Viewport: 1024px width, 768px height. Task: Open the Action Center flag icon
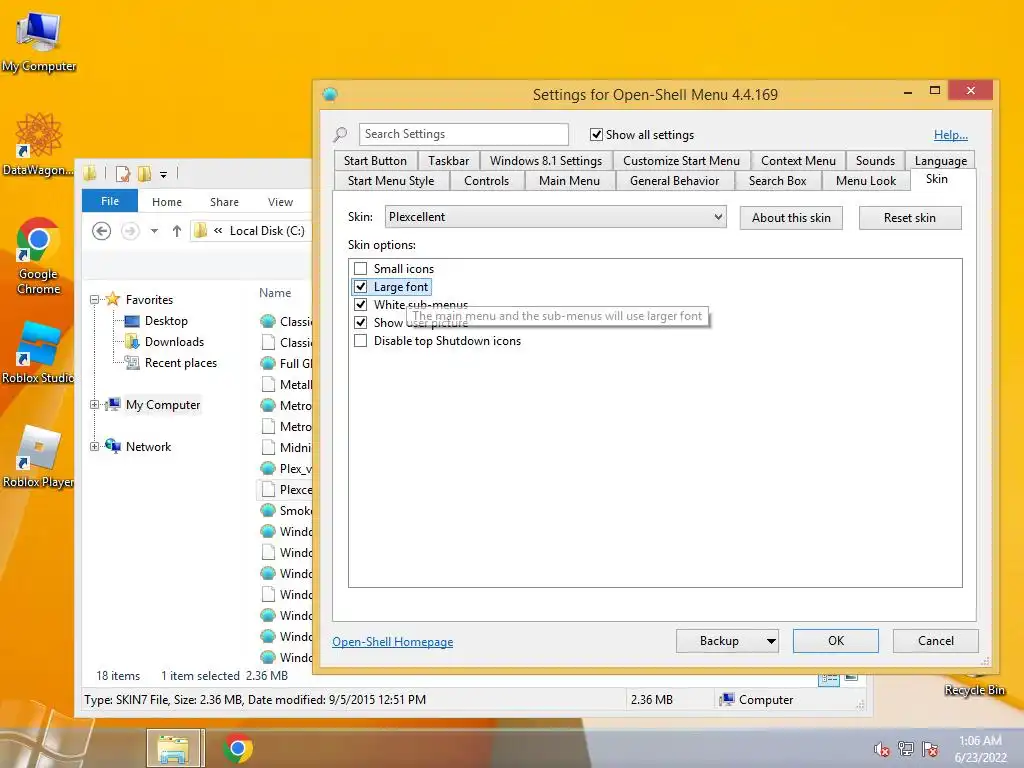[x=930, y=749]
